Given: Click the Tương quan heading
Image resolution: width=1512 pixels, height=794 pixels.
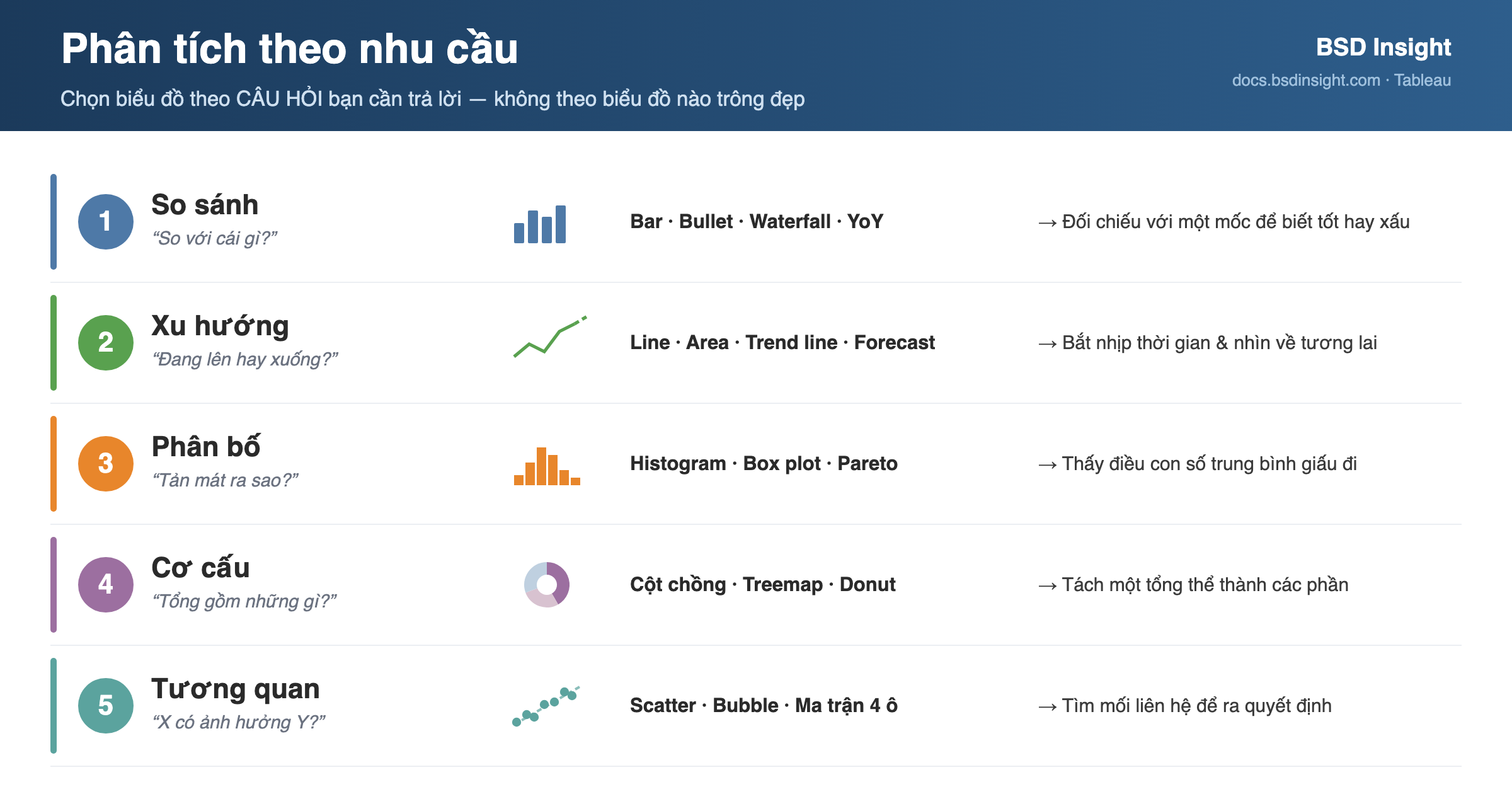Looking at the screenshot, I should 236,689.
